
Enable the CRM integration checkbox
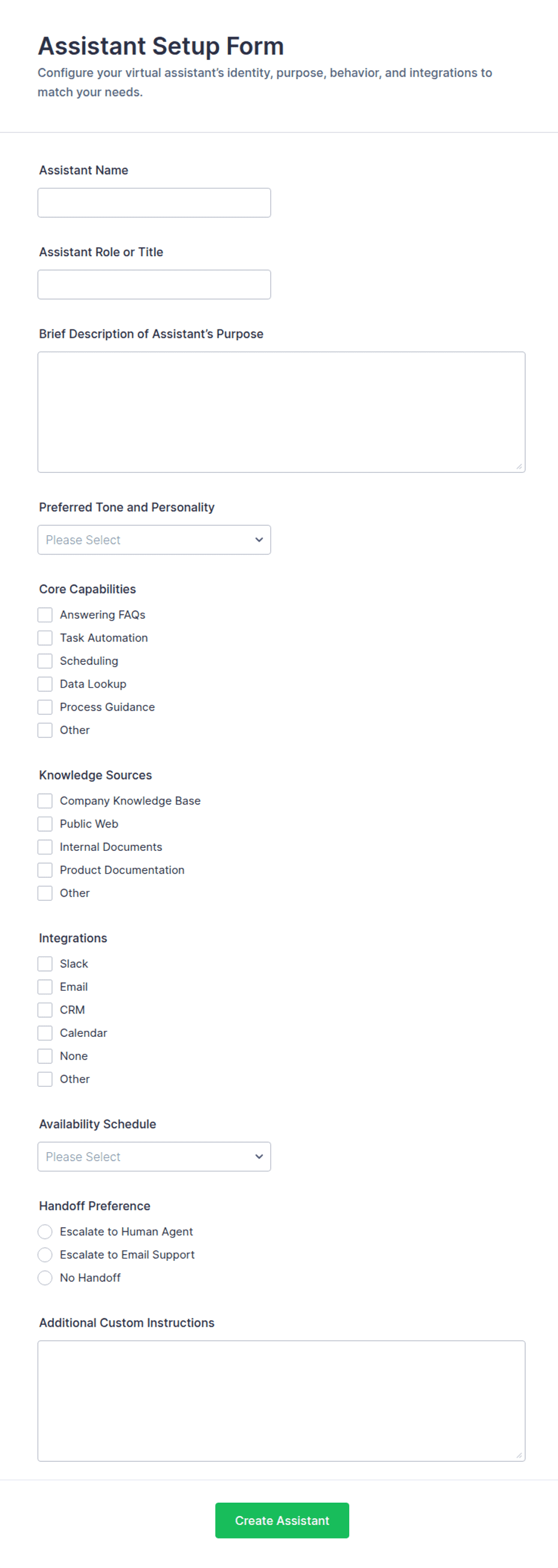pyautogui.click(x=45, y=1011)
